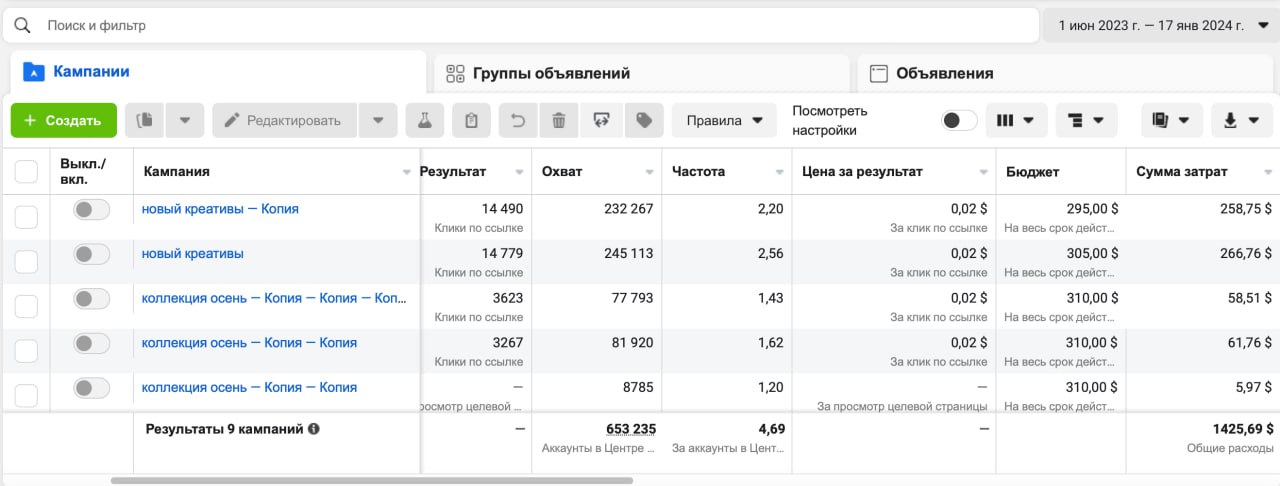
Task: Toggle the Посмотреть настройки switch
Action: coord(959,120)
